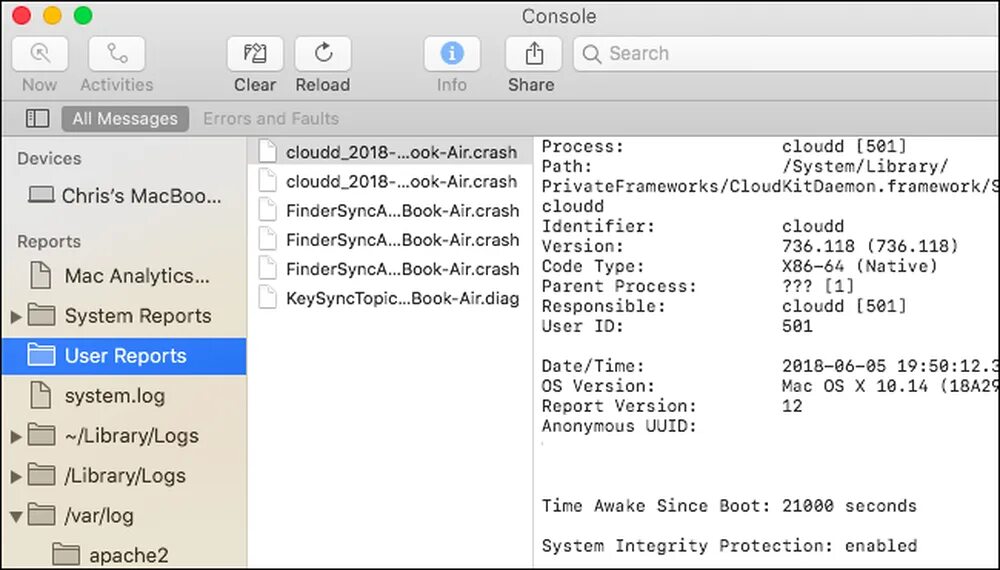
Task: Expand the System Reports folder triangle
Action: [16, 316]
